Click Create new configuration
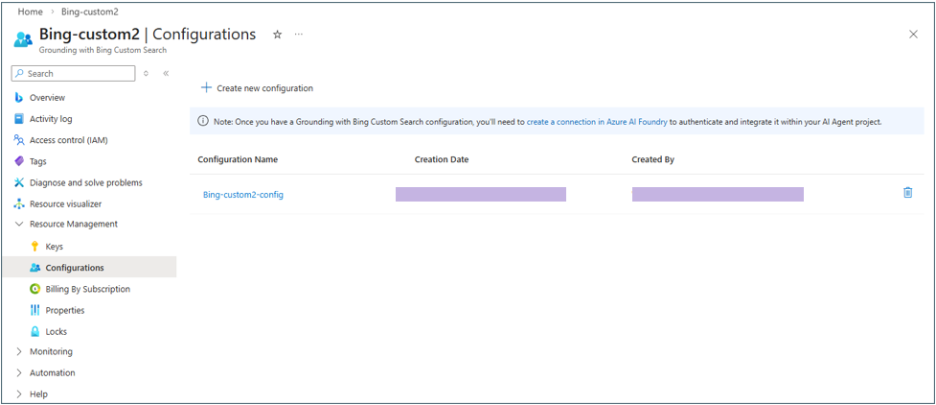The width and height of the screenshot is (936, 405). [x=257, y=88]
